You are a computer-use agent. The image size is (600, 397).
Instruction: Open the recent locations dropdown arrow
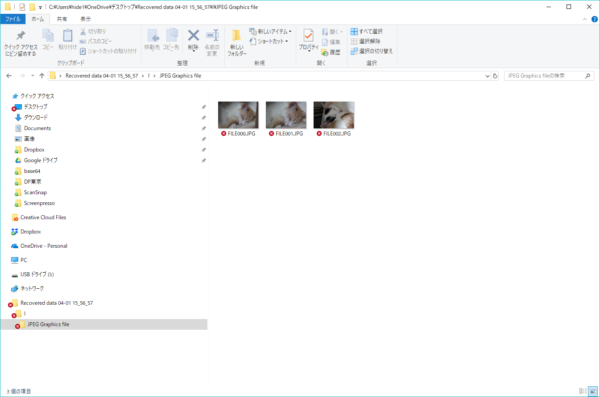(x=33, y=76)
